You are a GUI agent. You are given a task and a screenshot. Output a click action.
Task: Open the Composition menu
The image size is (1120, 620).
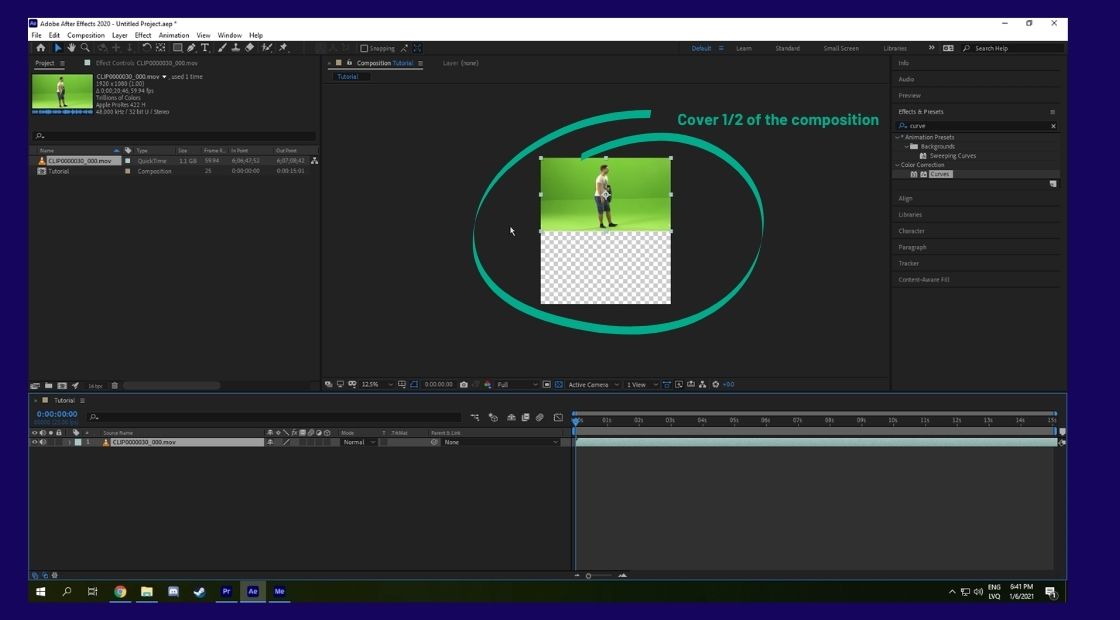click(86, 34)
